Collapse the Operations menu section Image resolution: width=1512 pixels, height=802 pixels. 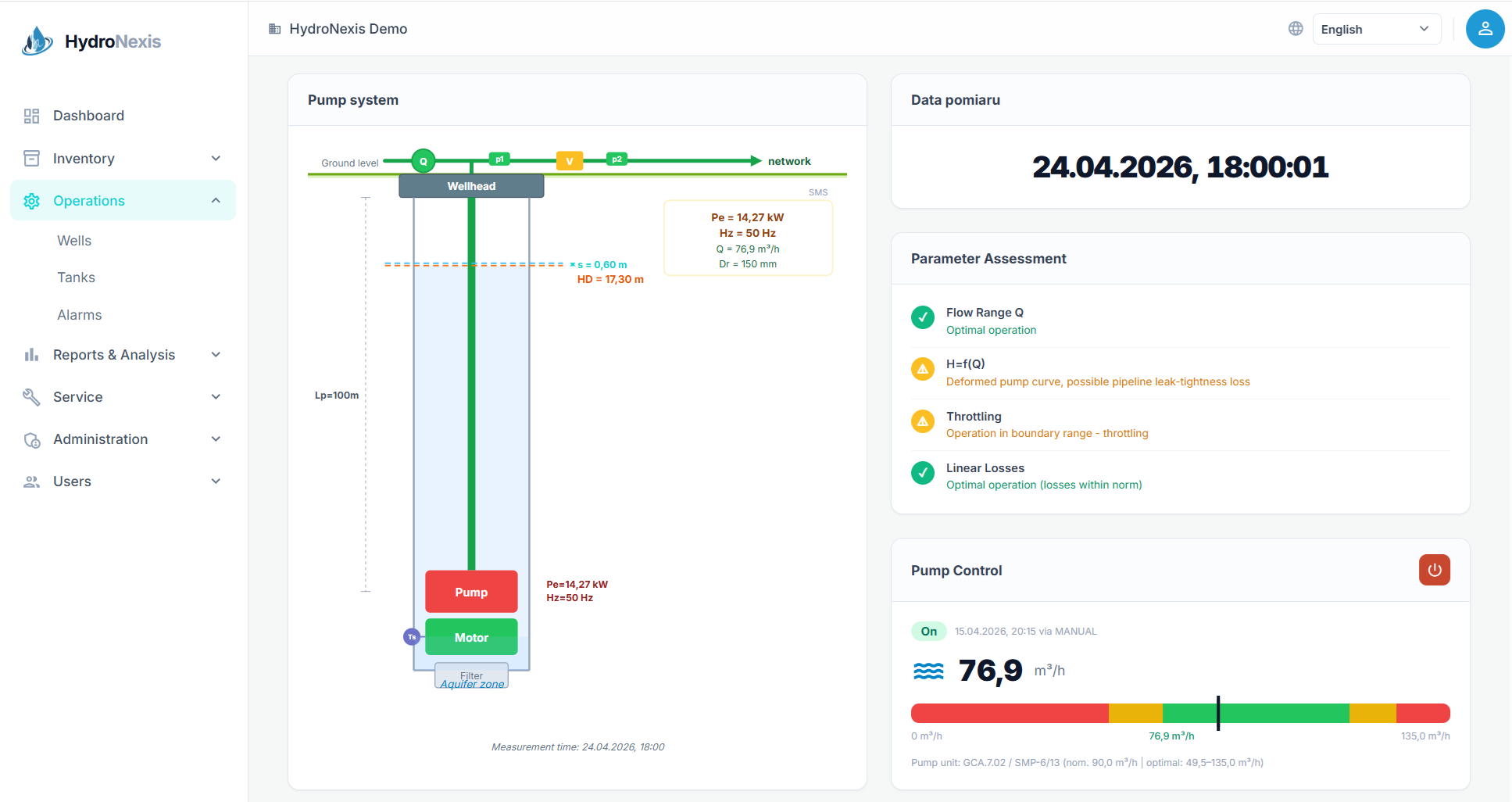[x=216, y=201]
